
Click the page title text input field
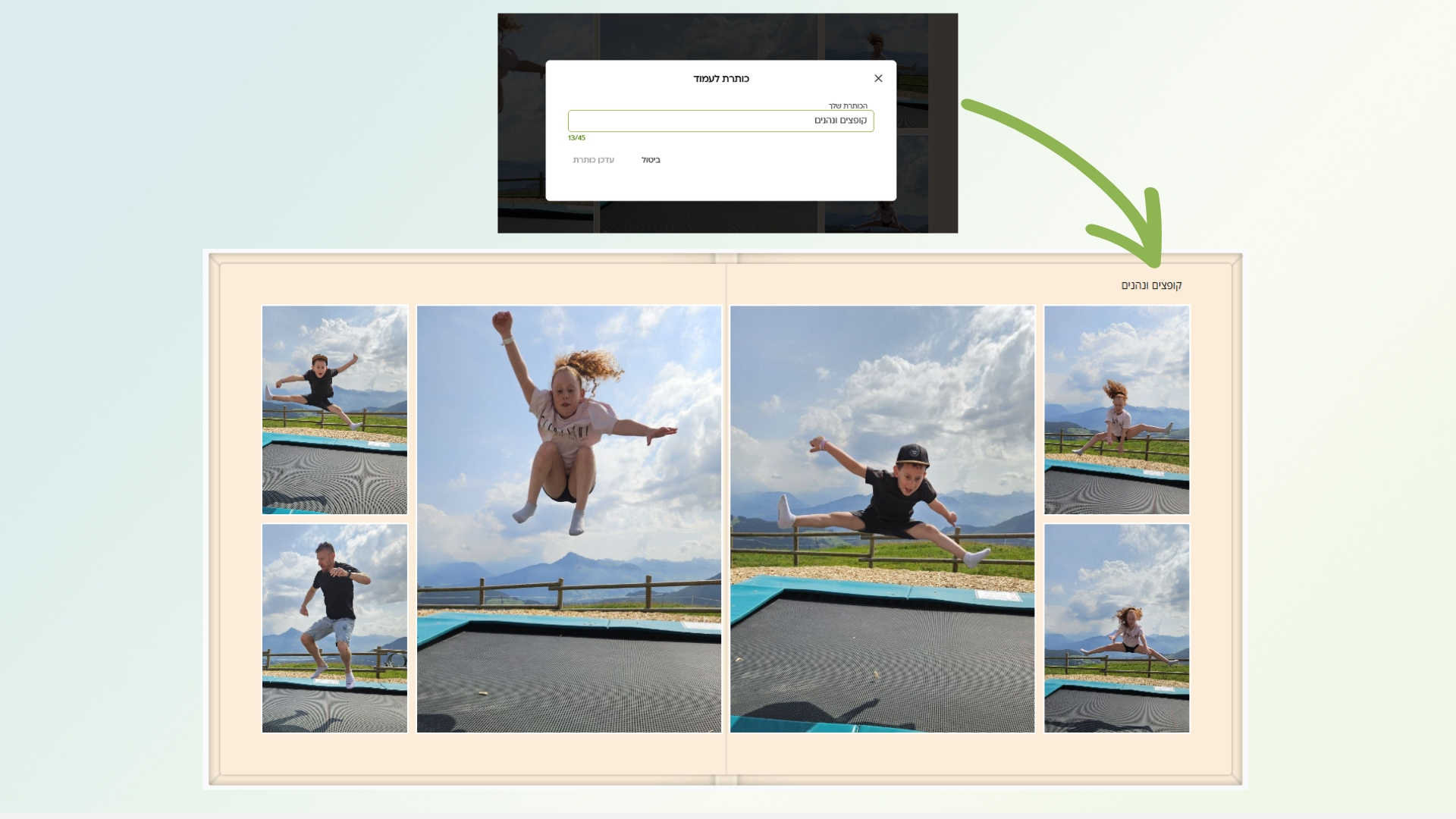point(720,121)
